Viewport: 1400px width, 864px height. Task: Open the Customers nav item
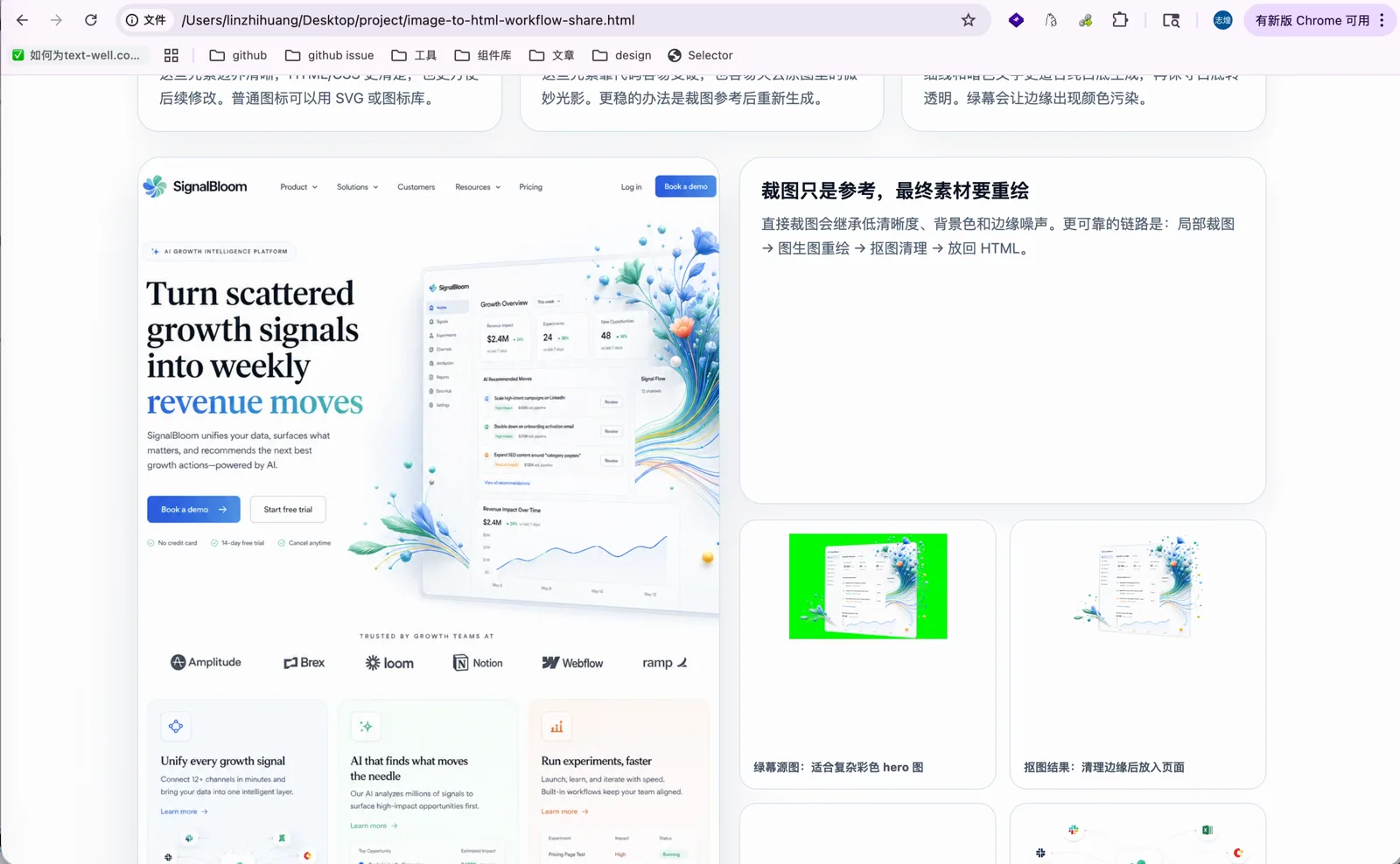416,187
